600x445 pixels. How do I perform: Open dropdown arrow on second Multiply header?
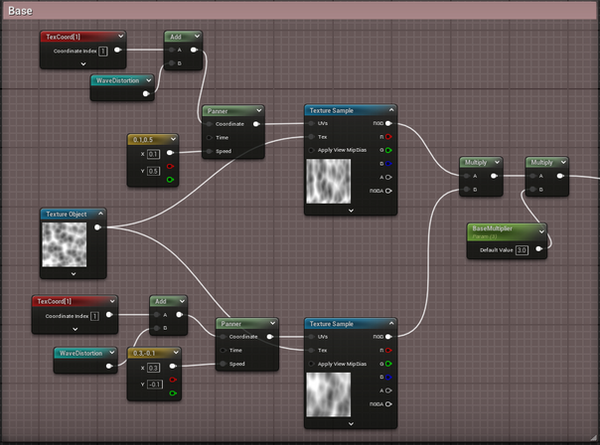[x=563, y=162]
